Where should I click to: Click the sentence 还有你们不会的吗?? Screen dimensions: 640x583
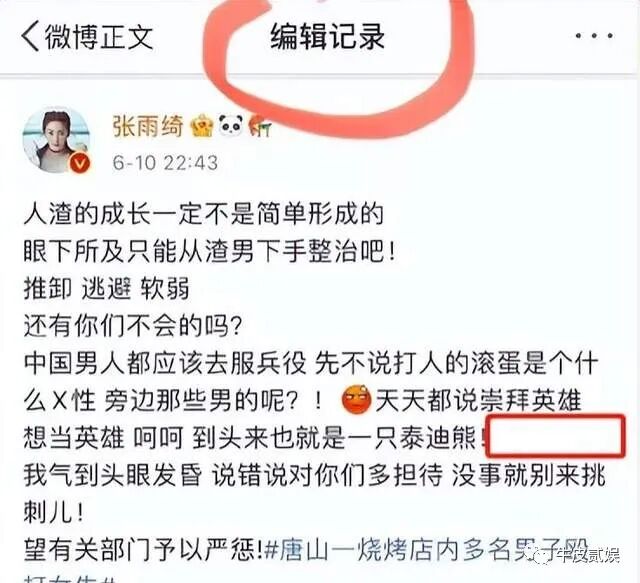tap(133, 326)
